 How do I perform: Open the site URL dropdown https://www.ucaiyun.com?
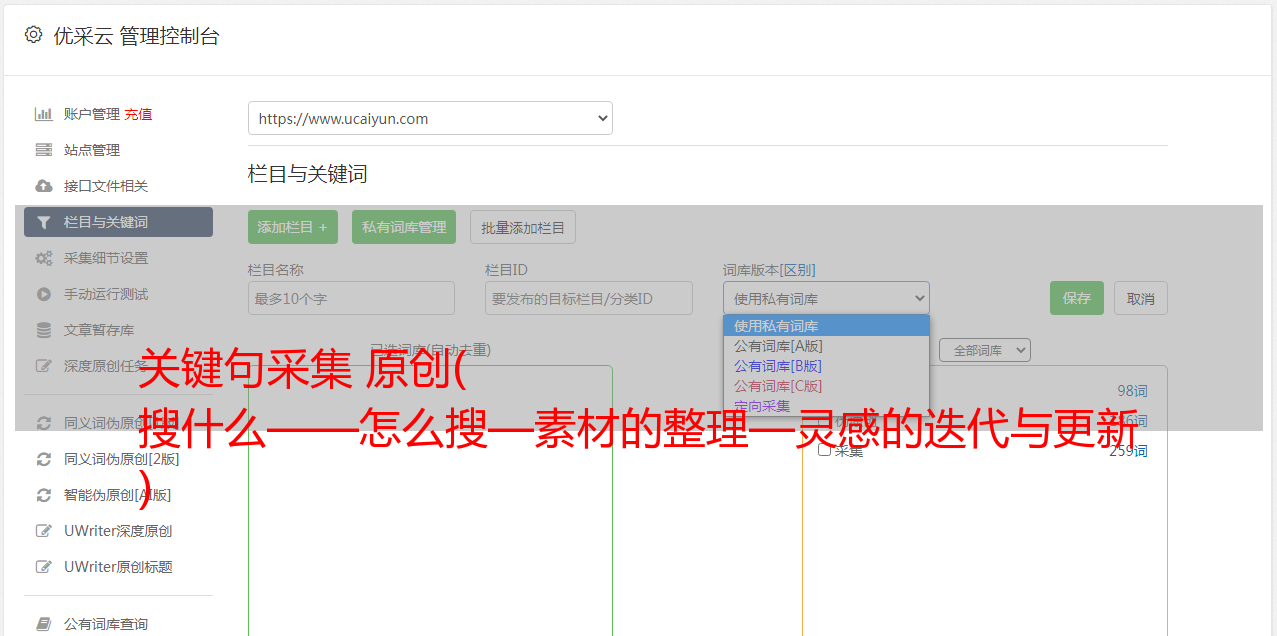430,118
